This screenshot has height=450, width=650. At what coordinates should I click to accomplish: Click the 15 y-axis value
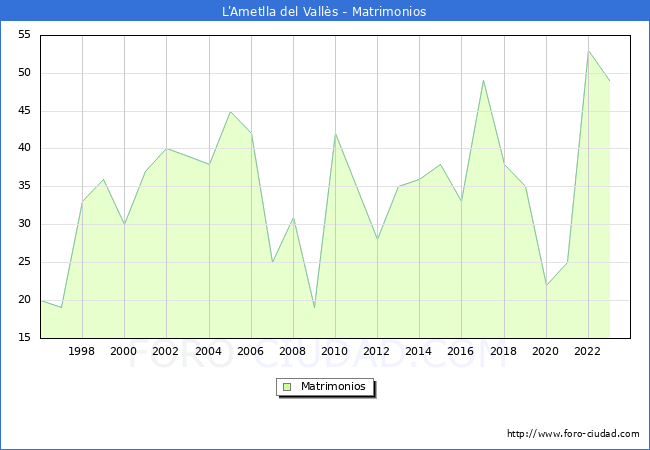click(25, 337)
